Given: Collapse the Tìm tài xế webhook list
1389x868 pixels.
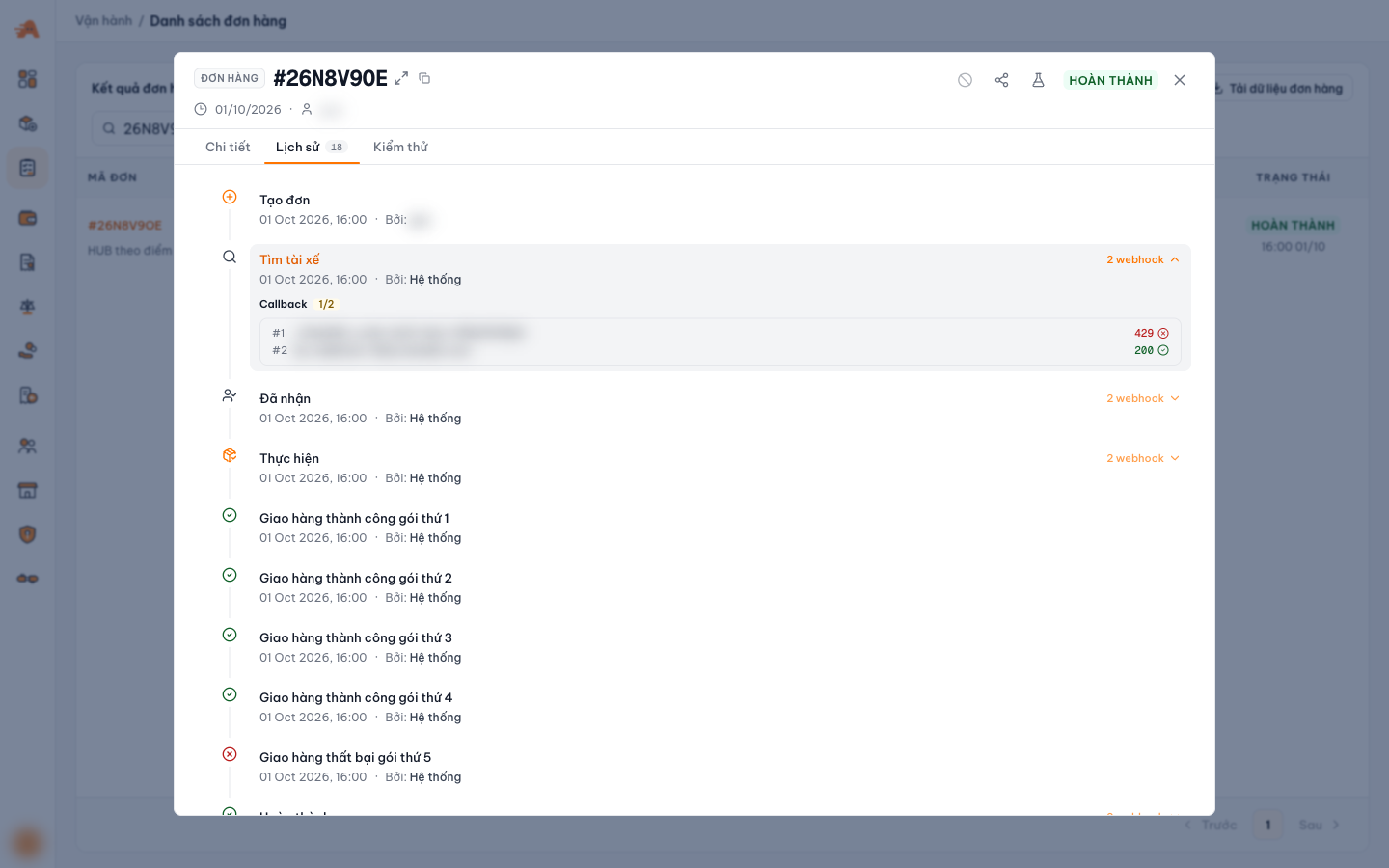Looking at the screenshot, I should (x=1143, y=259).
